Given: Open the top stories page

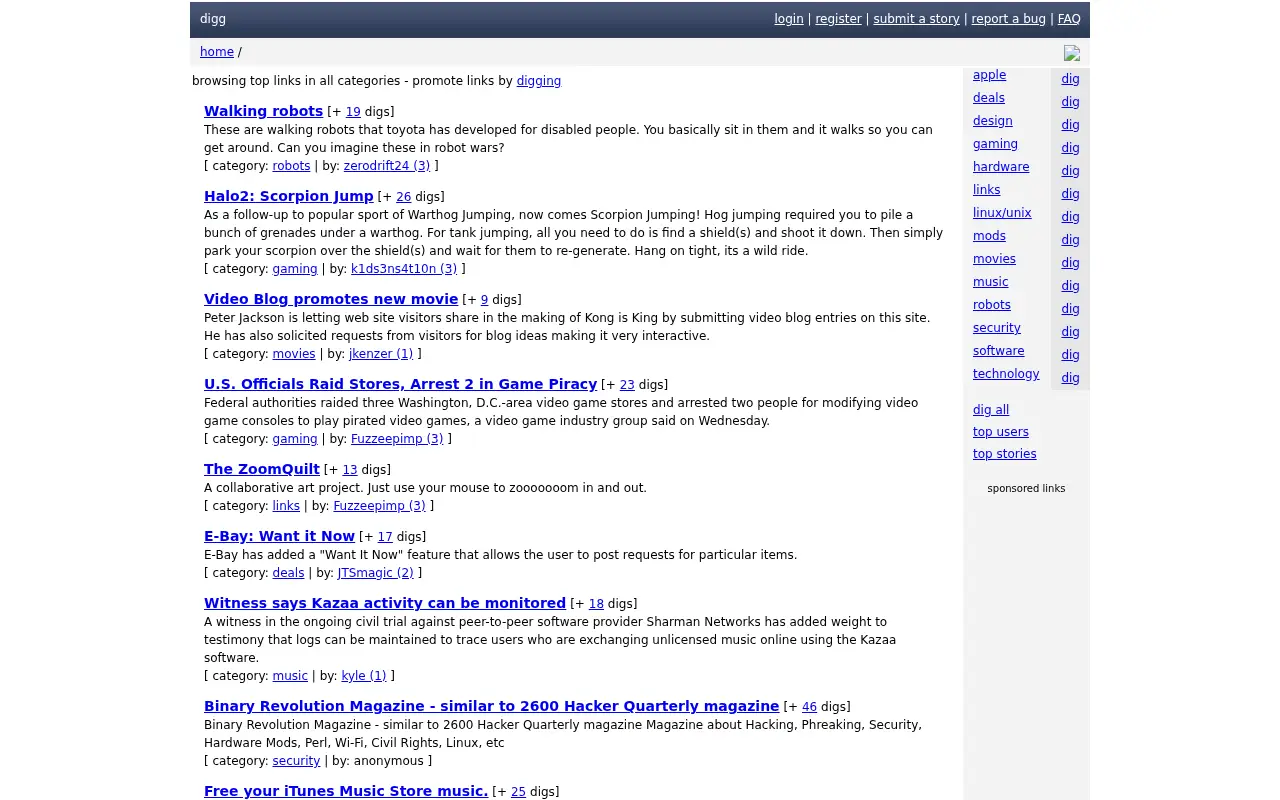Looking at the screenshot, I should [1005, 454].
